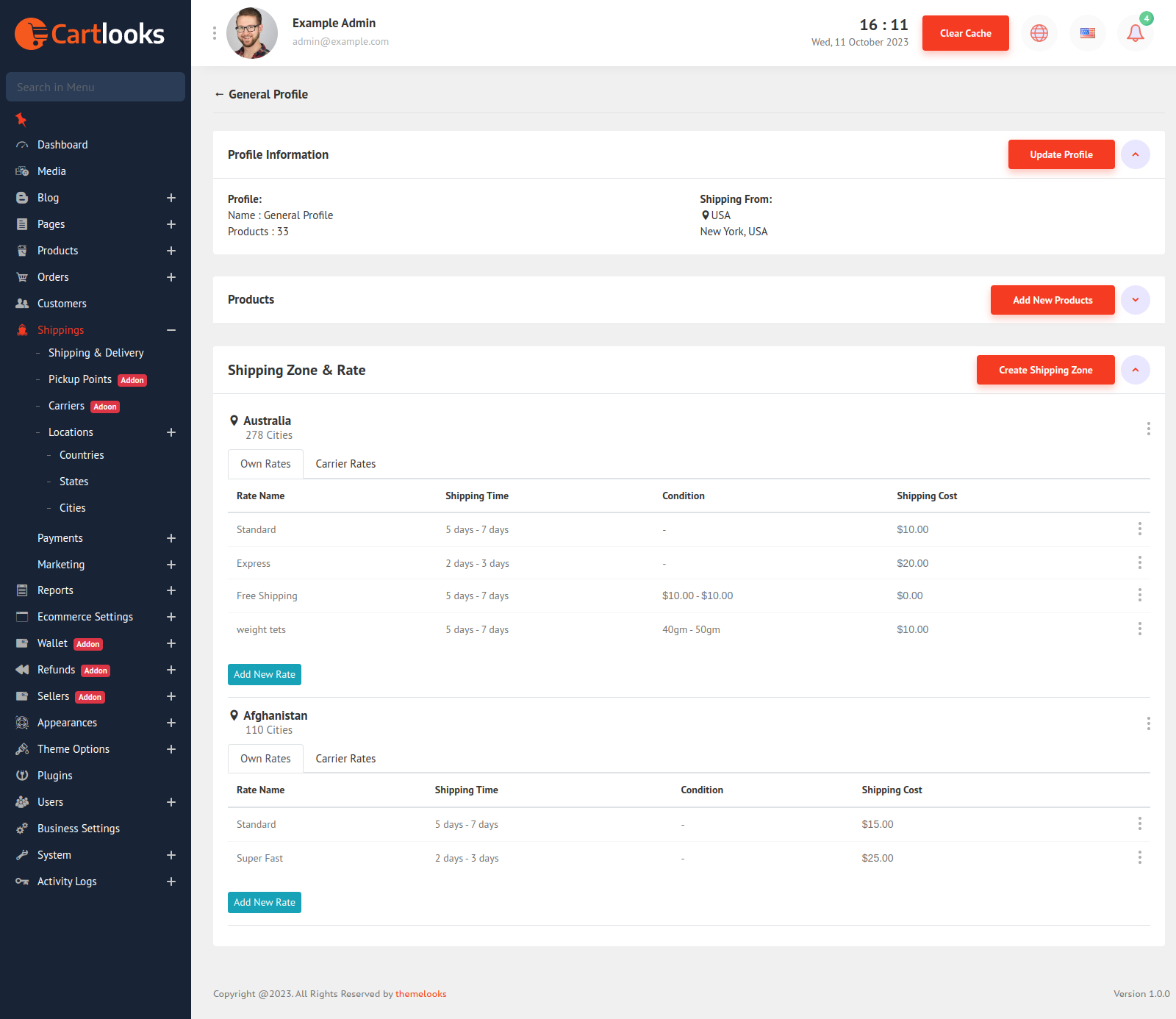Open the language flag selector
The height and width of the screenshot is (1019, 1176).
1087,32
